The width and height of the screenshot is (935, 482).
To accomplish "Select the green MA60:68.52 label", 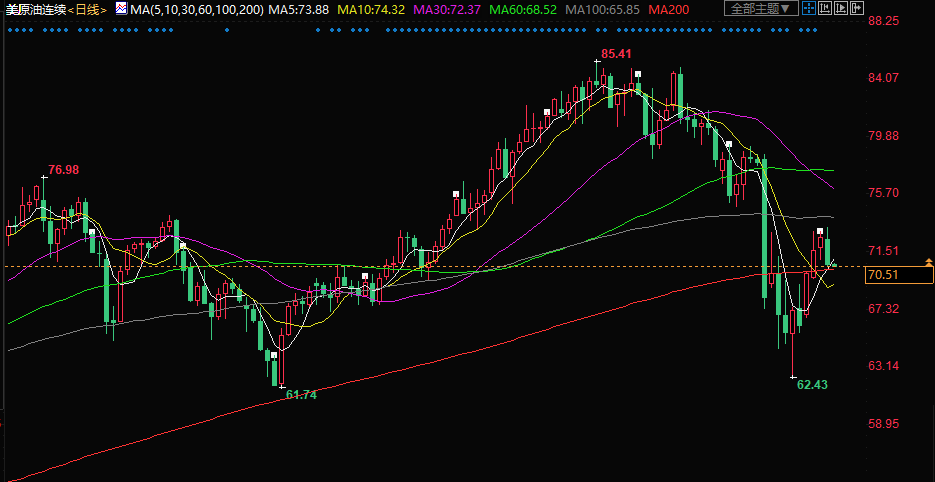I will [522, 9].
